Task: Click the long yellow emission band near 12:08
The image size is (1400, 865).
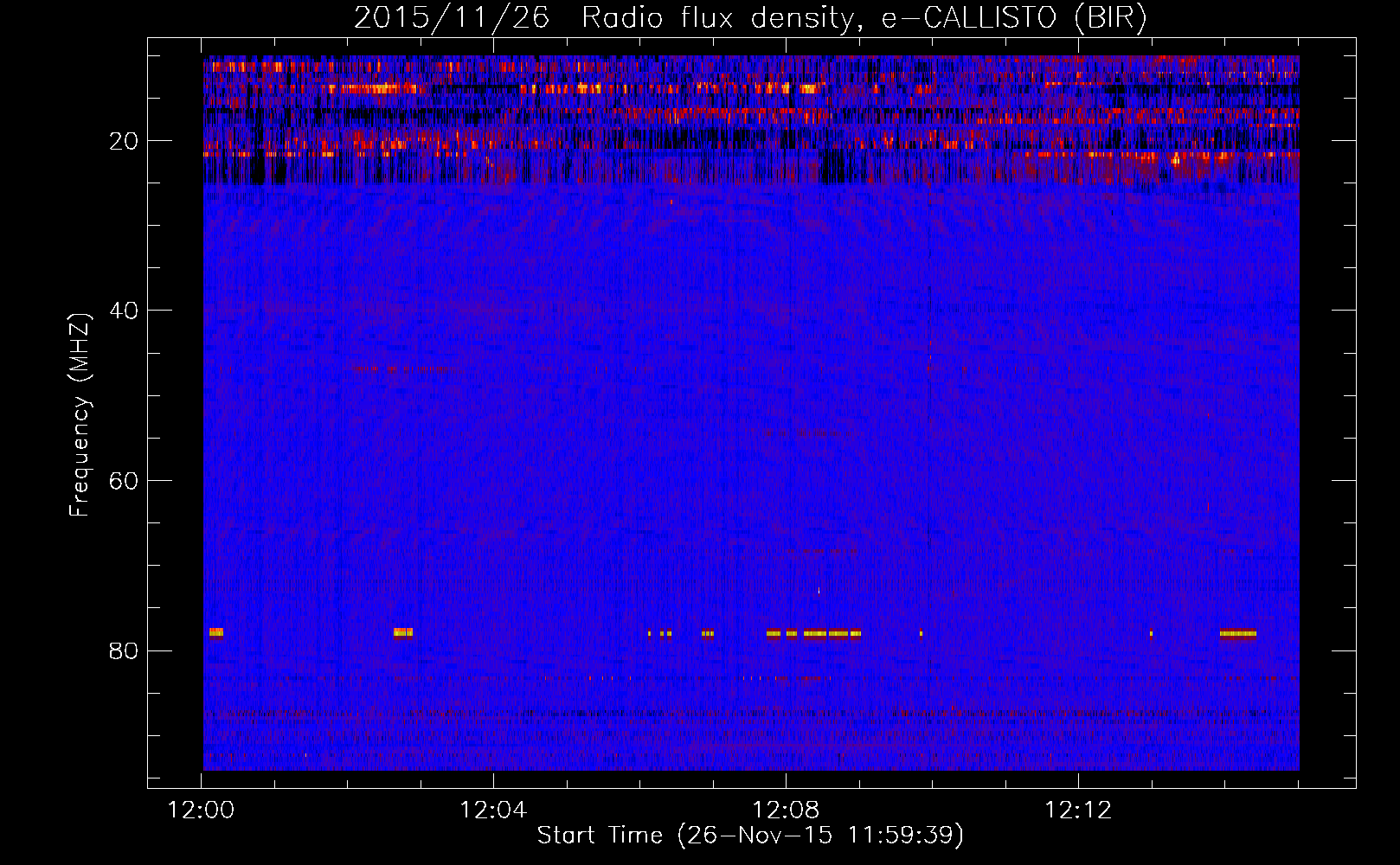Action: point(814,633)
